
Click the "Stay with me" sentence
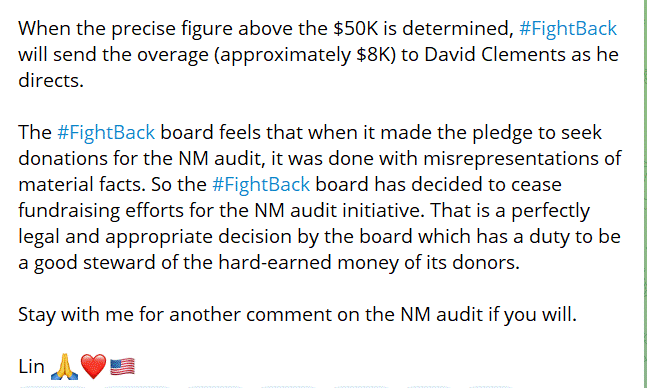[x=297, y=315]
